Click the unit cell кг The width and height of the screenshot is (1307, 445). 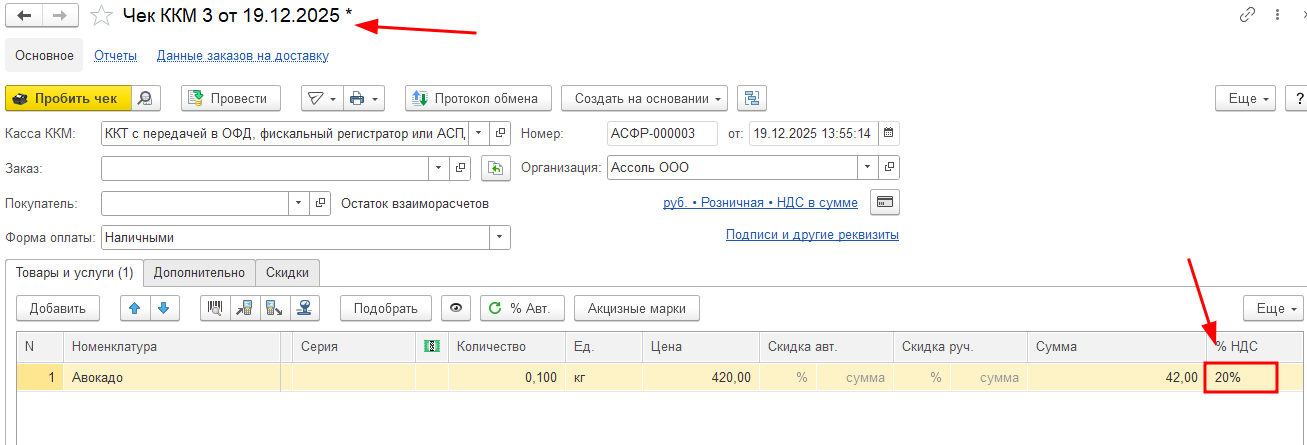(604, 377)
